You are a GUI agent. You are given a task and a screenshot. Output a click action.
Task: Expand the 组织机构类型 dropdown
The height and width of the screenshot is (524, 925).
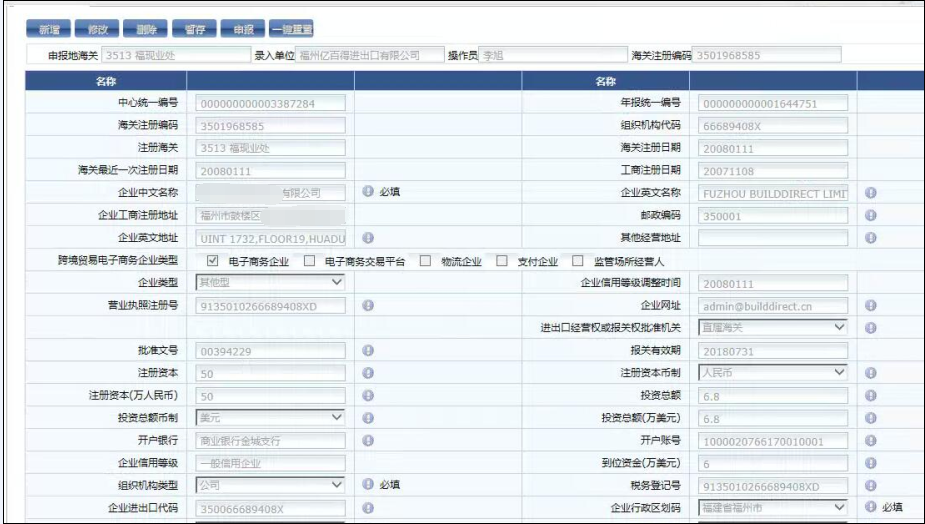pos(271,485)
